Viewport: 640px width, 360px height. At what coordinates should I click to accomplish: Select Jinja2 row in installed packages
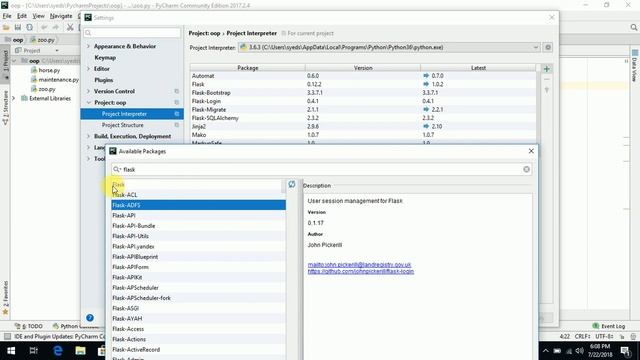click(x=363, y=127)
